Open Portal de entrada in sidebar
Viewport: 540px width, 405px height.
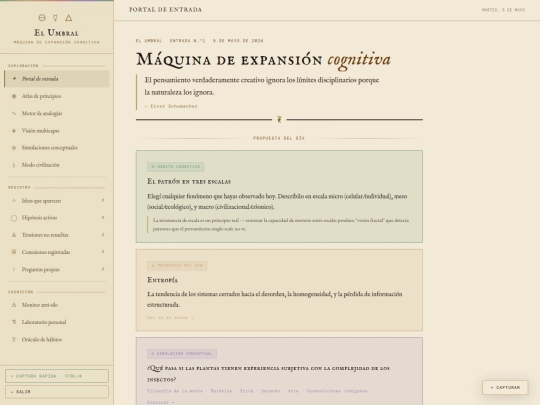click(57, 79)
